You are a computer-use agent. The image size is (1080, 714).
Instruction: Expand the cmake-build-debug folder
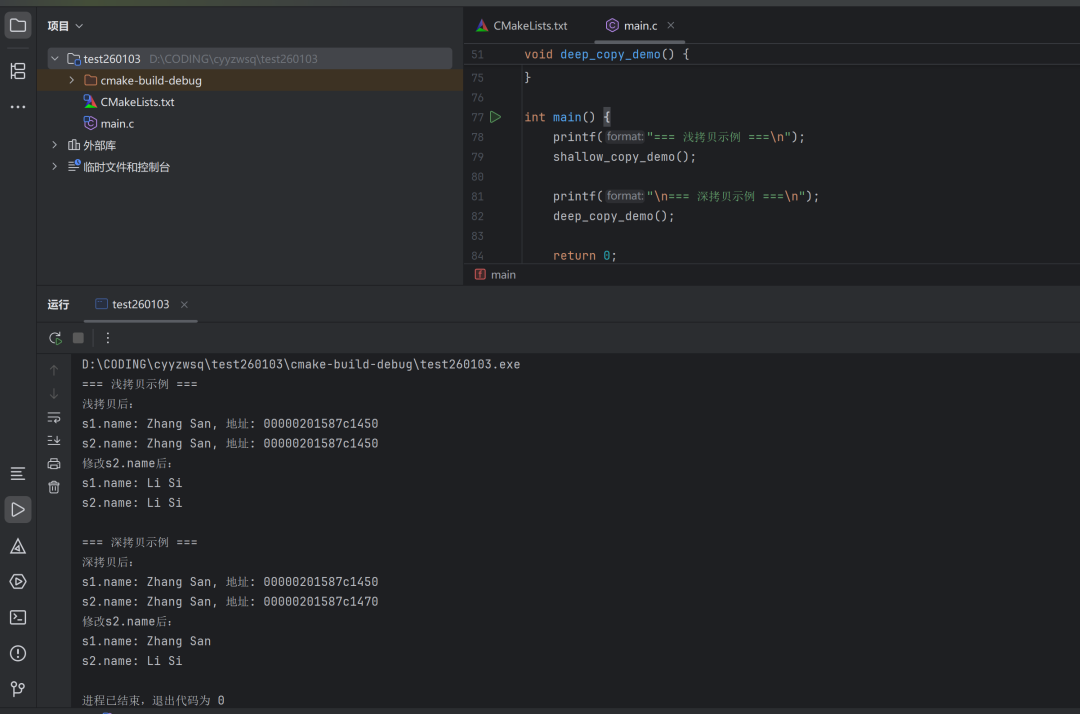[71, 80]
